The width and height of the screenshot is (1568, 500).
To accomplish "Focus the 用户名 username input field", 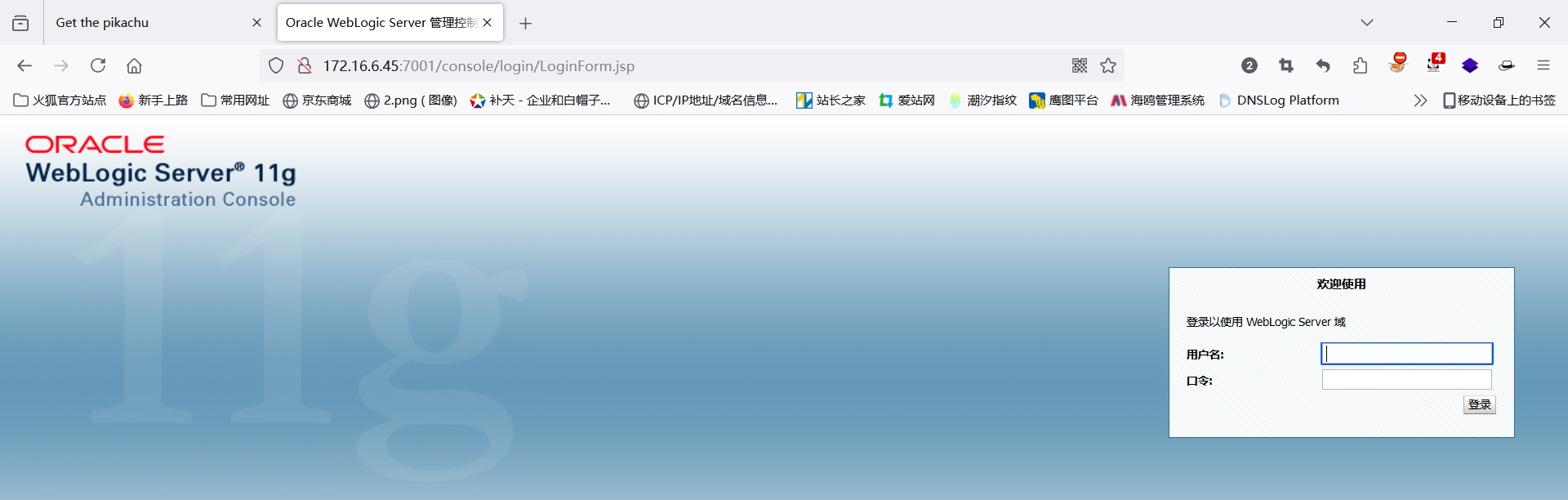I will (x=1406, y=354).
